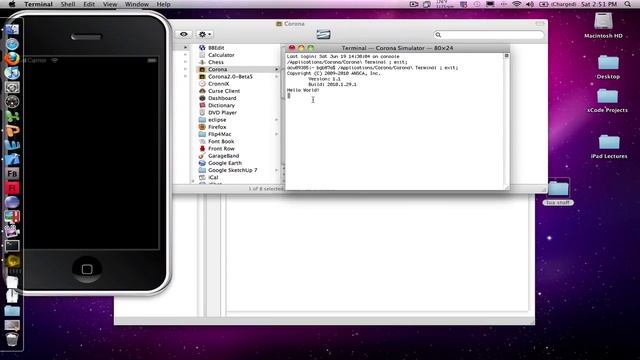Open the Help menu
The image size is (640, 360).
164,4
